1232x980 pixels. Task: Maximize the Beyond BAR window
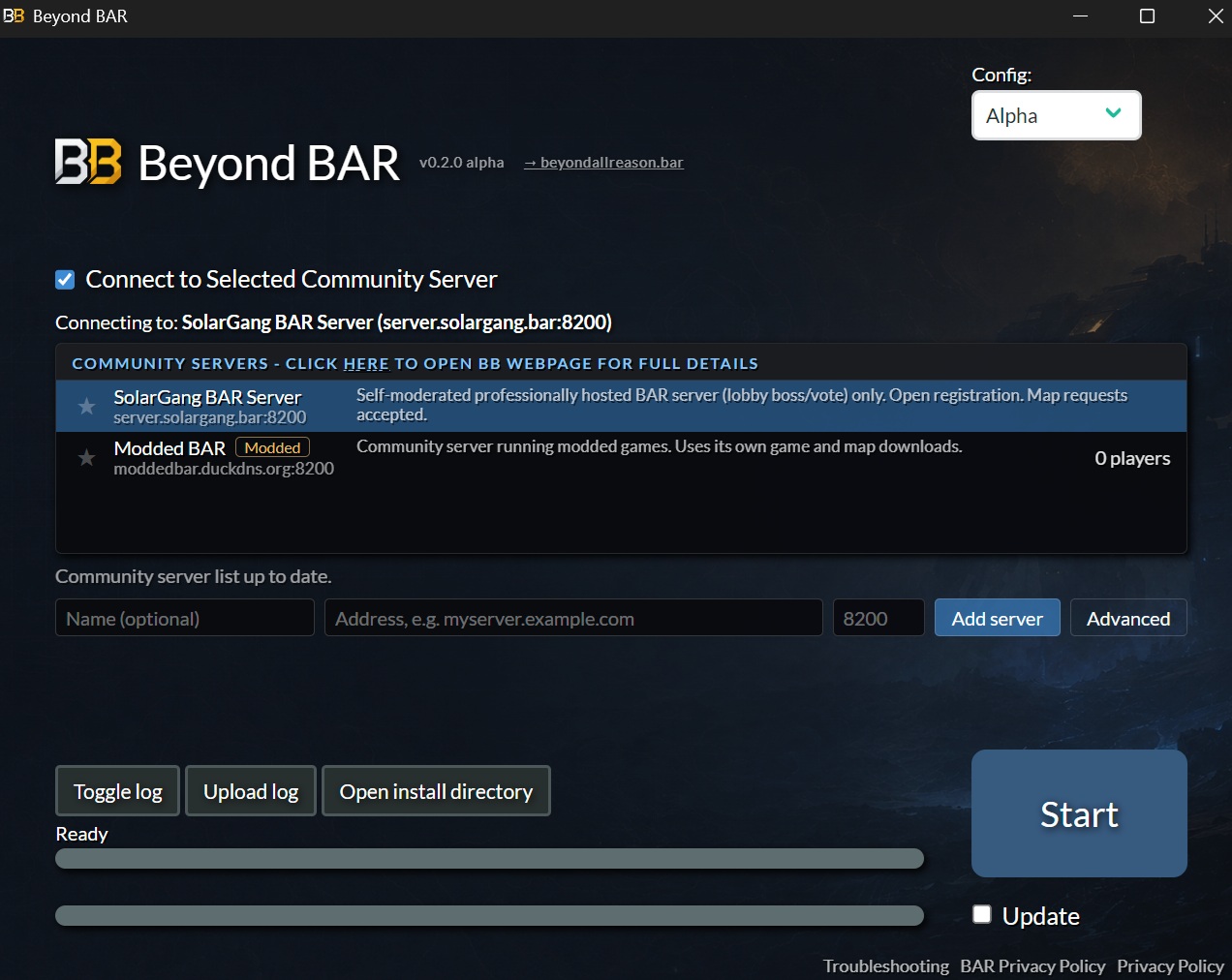coord(1148,16)
